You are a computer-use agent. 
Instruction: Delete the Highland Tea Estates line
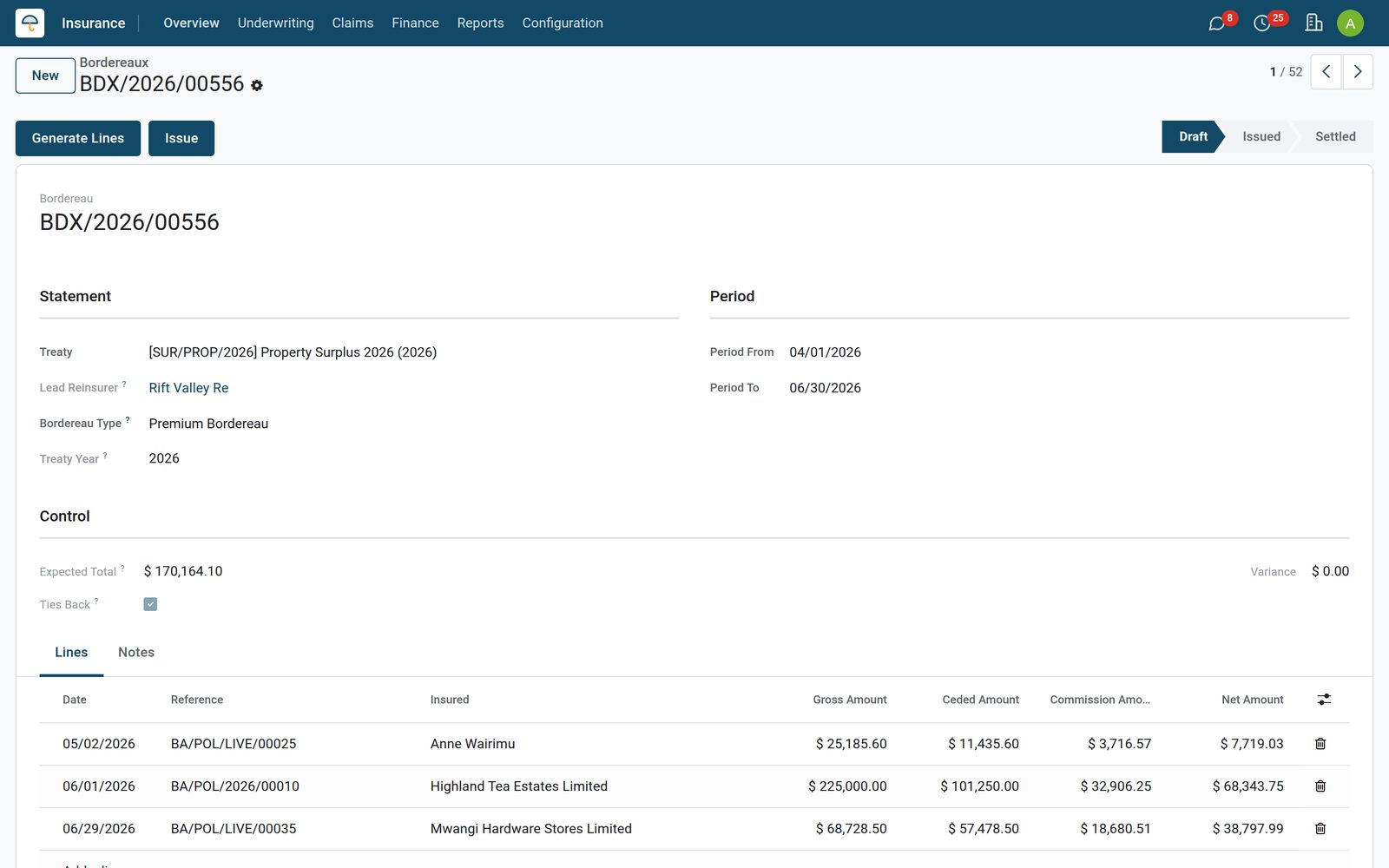click(x=1320, y=786)
